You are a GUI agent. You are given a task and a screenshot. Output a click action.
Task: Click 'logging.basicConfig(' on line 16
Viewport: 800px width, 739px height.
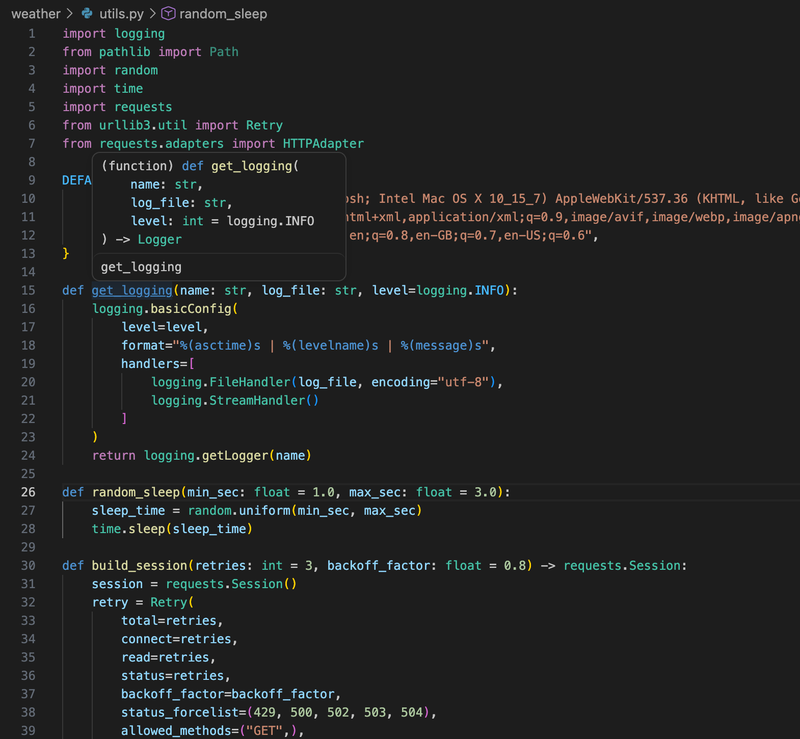point(165,309)
